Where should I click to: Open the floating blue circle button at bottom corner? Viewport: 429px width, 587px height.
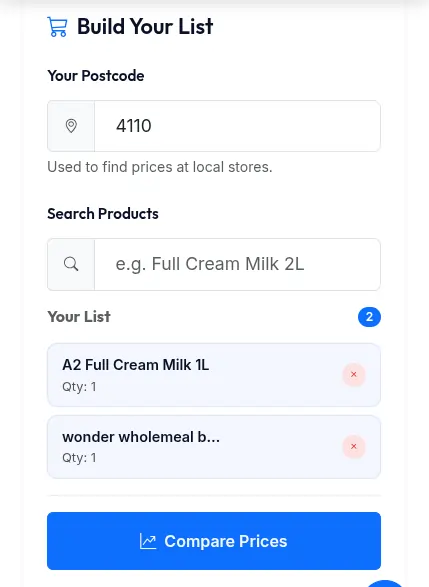click(385, 583)
